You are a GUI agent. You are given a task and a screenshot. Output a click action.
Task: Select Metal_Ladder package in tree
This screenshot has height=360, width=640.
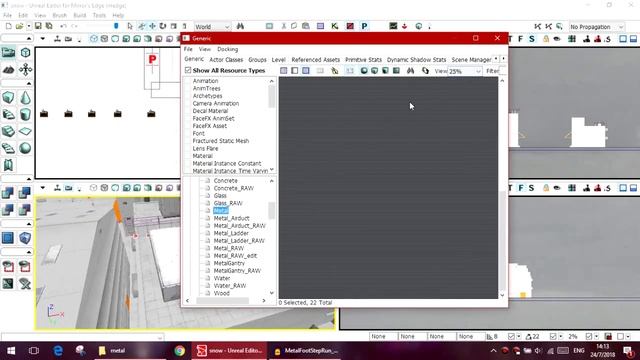tap(231, 233)
